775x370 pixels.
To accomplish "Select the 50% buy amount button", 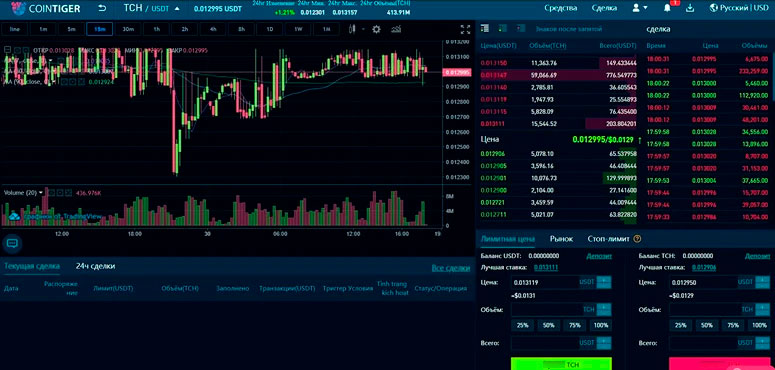I will (x=549, y=326).
